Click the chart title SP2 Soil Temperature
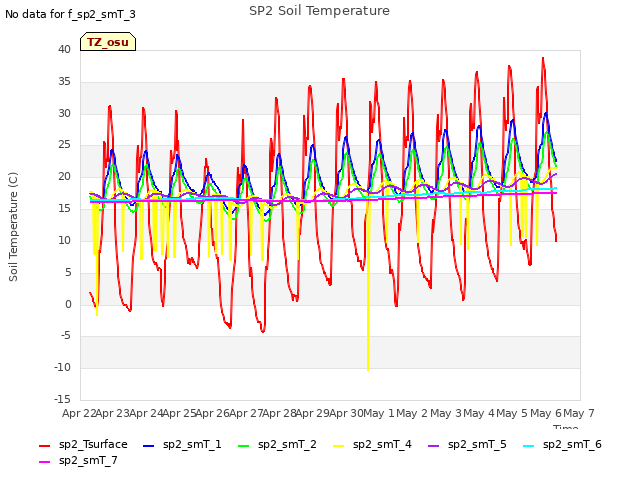The width and height of the screenshot is (640, 480). click(319, 11)
